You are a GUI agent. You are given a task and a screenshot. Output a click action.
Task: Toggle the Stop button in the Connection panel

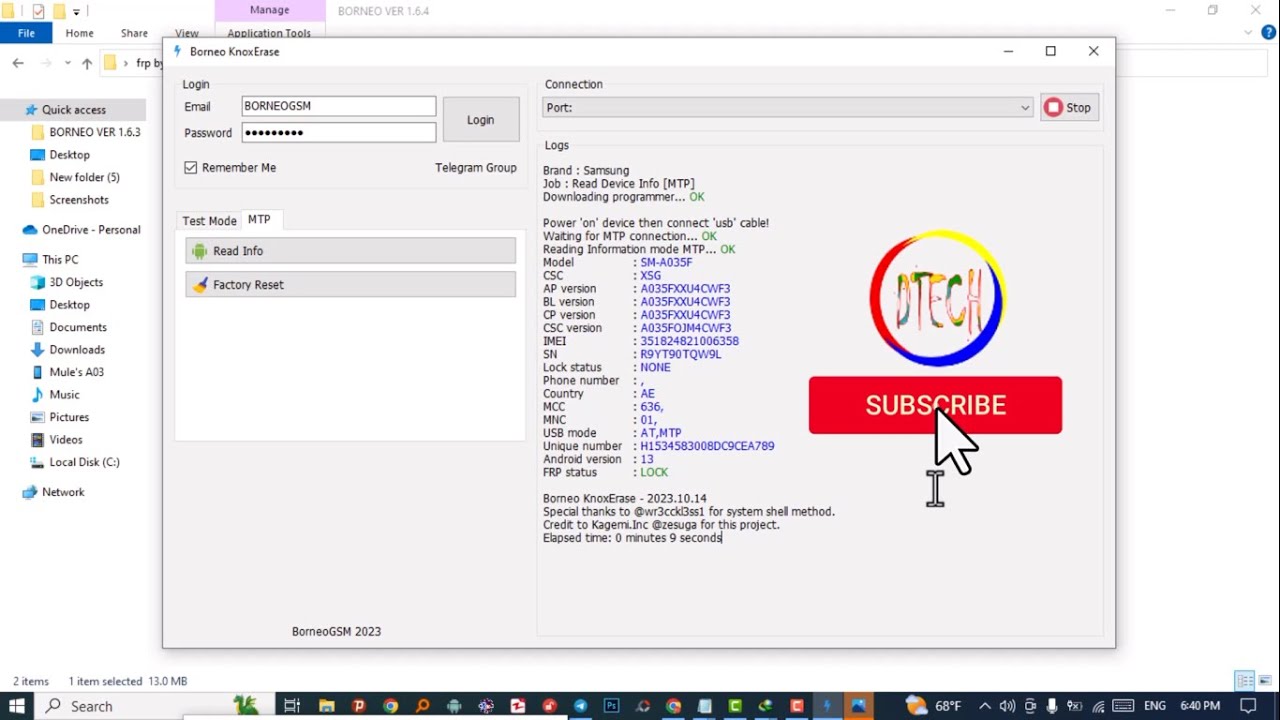pos(1069,107)
